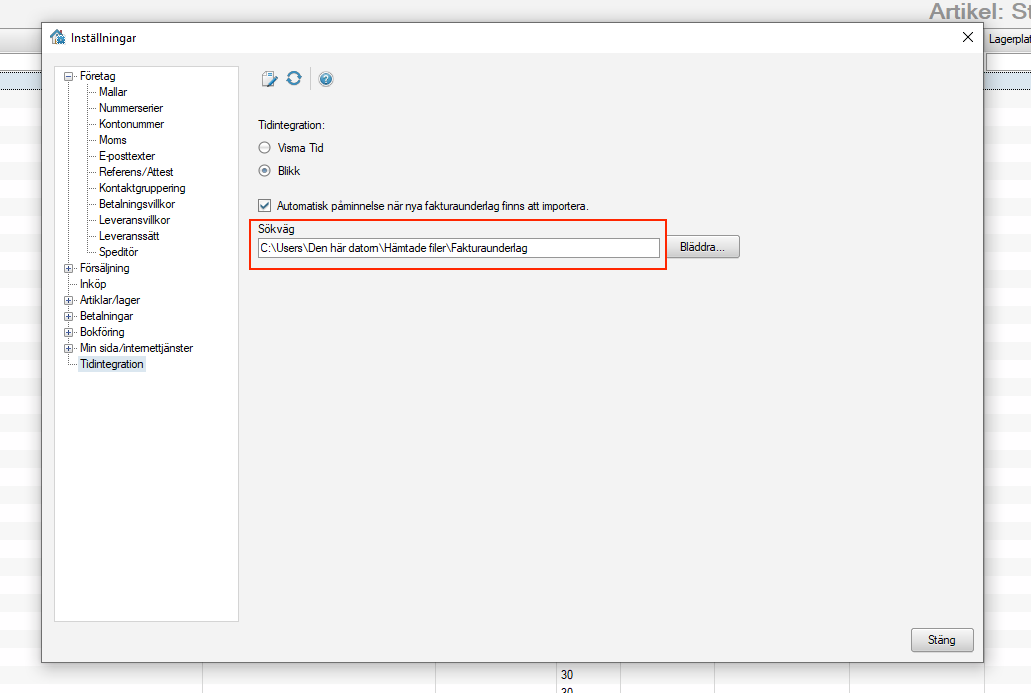Select Tidintegration in the tree
1031x693 pixels.
tap(112, 364)
